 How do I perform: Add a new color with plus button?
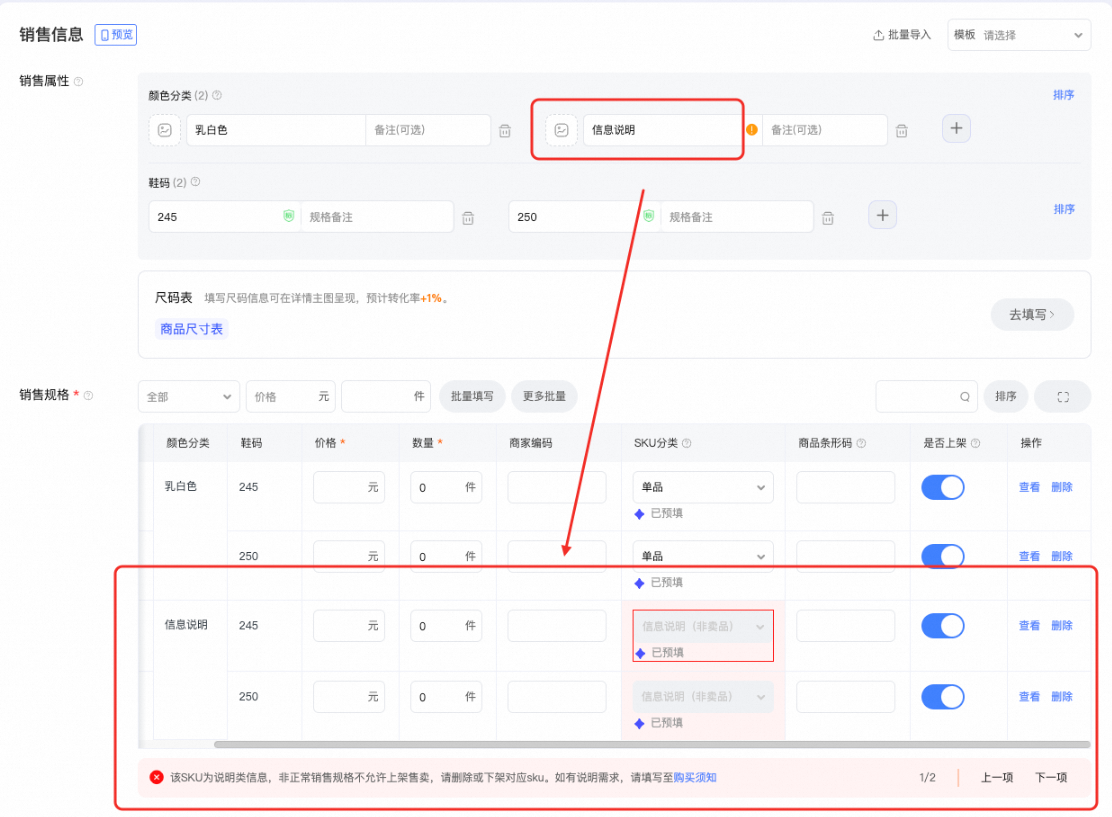pos(956,128)
